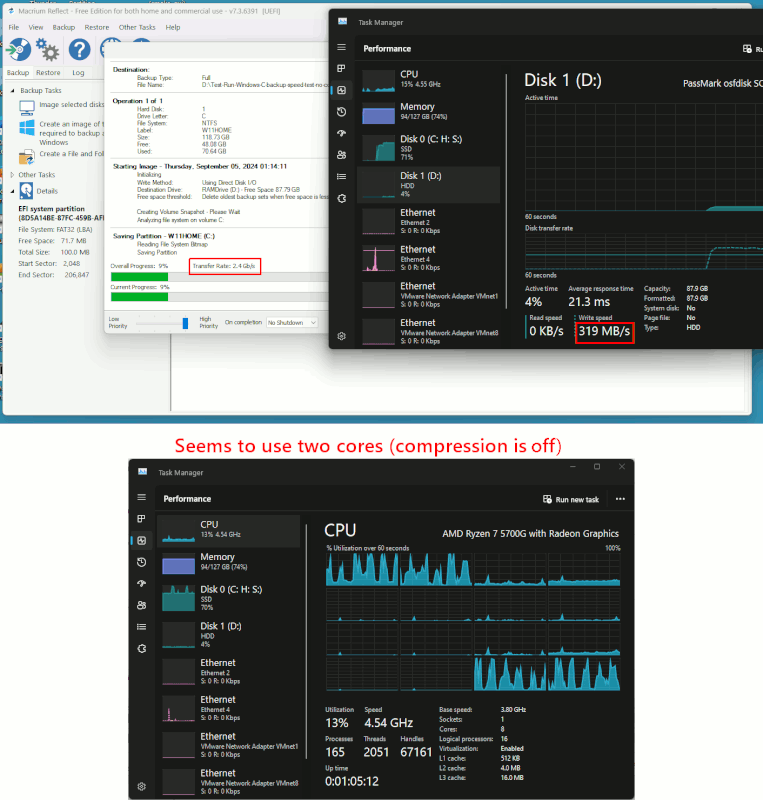The image size is (763, 800).
Task: Select Disk 1 (D:) in top Task Manager
Action: (x=429, y=184)
